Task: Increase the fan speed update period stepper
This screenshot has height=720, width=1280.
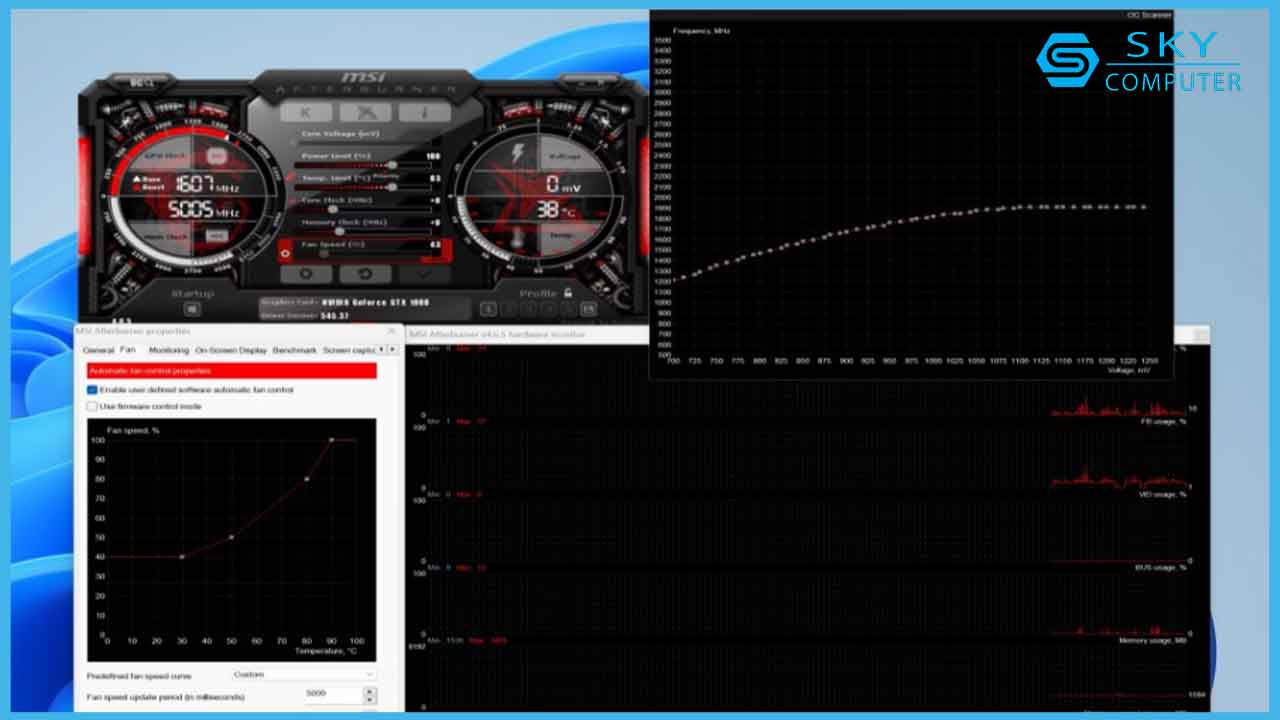Action: tap(370, 691)
